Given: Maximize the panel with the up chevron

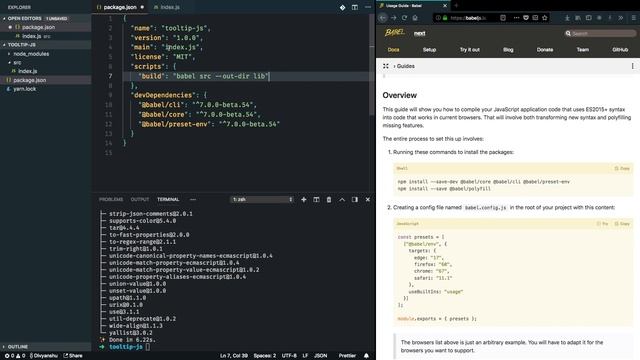Looking at the screenshot, I should tap(342, 200).
